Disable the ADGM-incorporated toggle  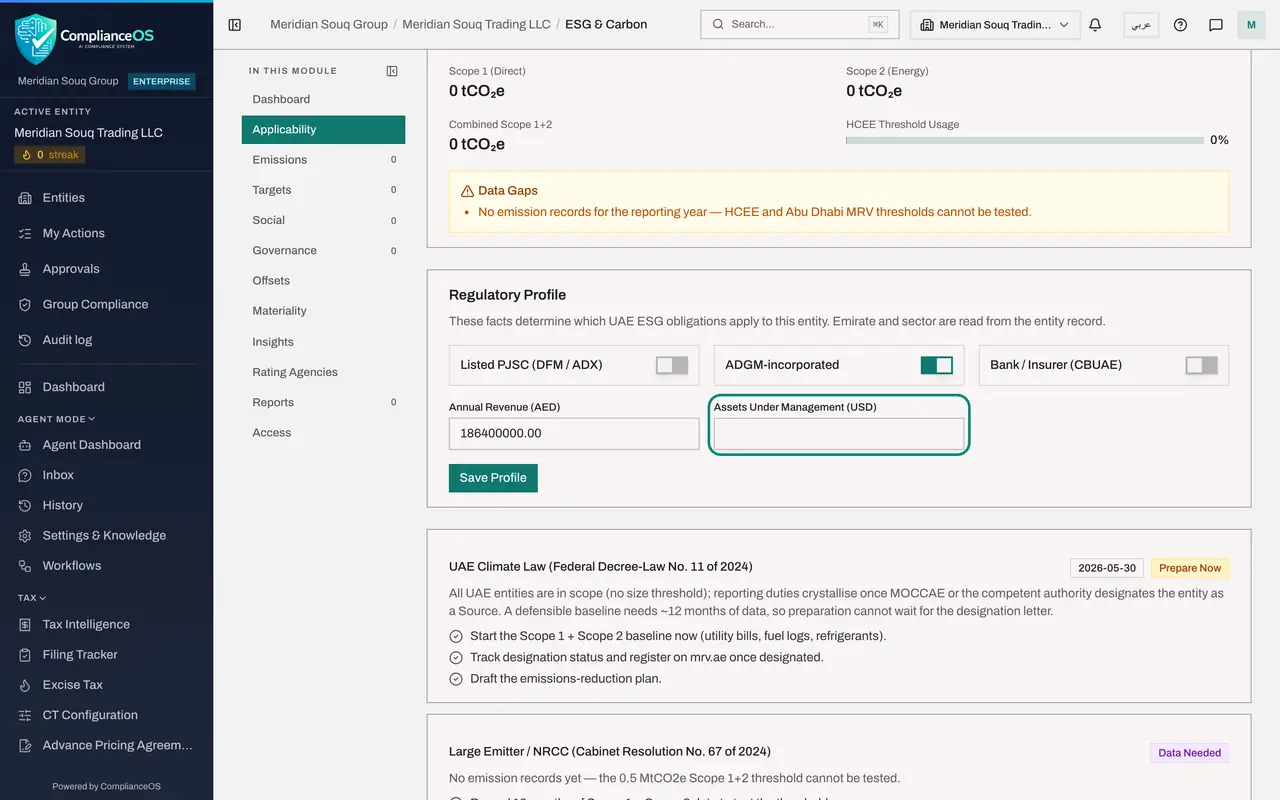tap(937, 365)
